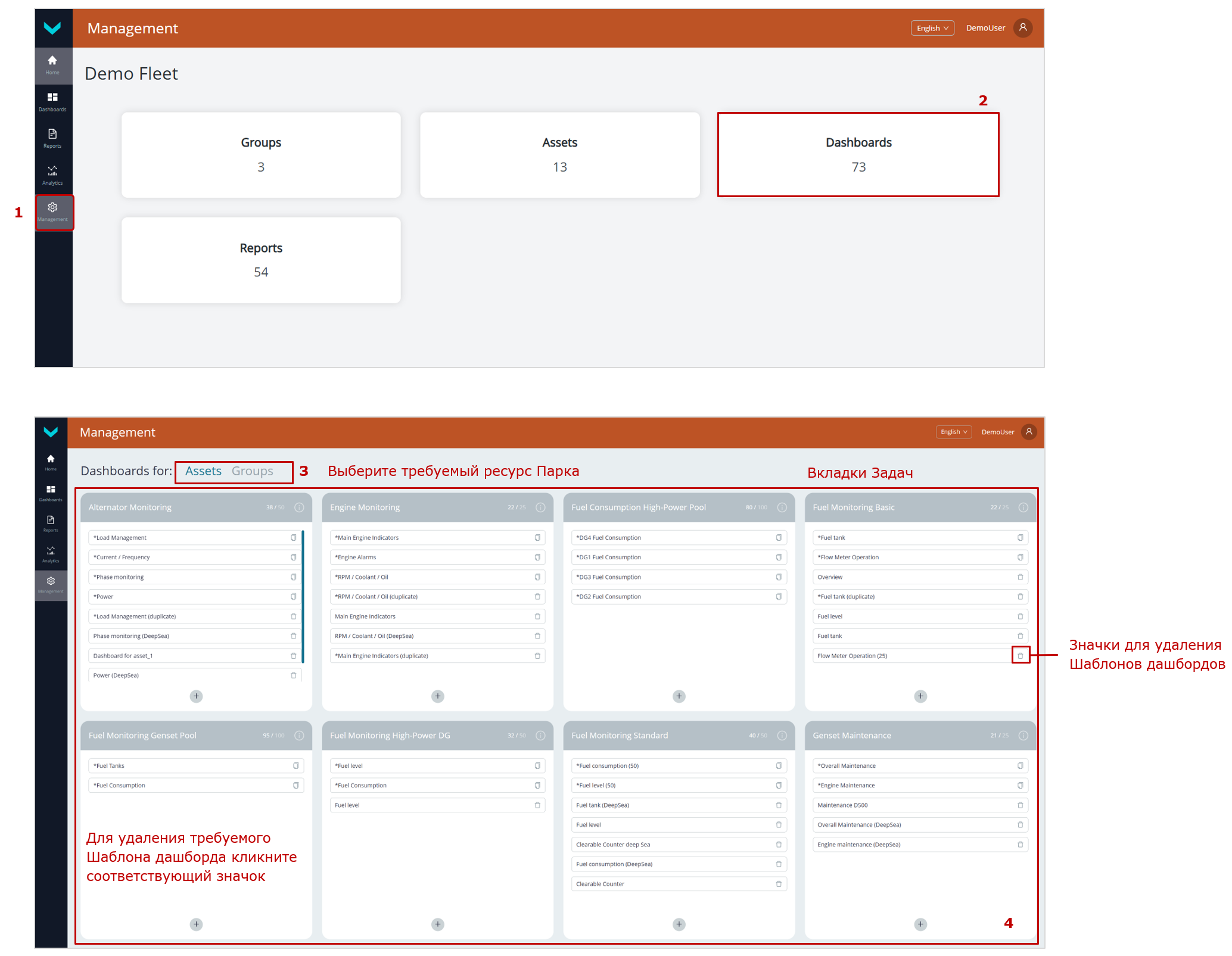Open info icon on Genset Maintenance card
Viewport: 1232px width, 956px height.
click(1023, 736)
